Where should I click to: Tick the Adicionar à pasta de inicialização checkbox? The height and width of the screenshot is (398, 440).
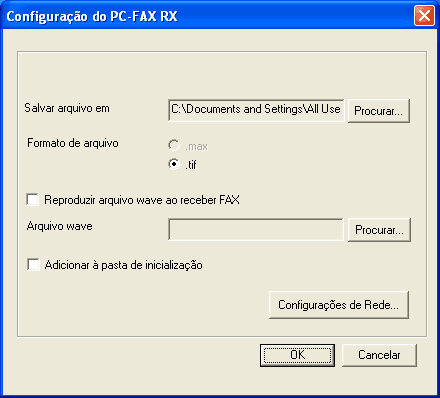click(x=33, y=265)
